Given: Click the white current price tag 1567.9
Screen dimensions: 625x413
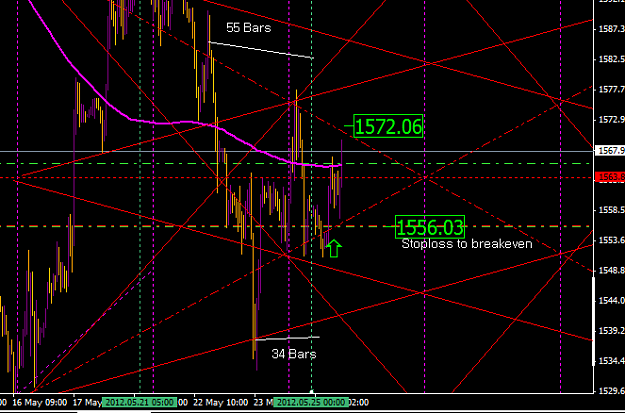Looking at the screenshot, I should (610, 151).
